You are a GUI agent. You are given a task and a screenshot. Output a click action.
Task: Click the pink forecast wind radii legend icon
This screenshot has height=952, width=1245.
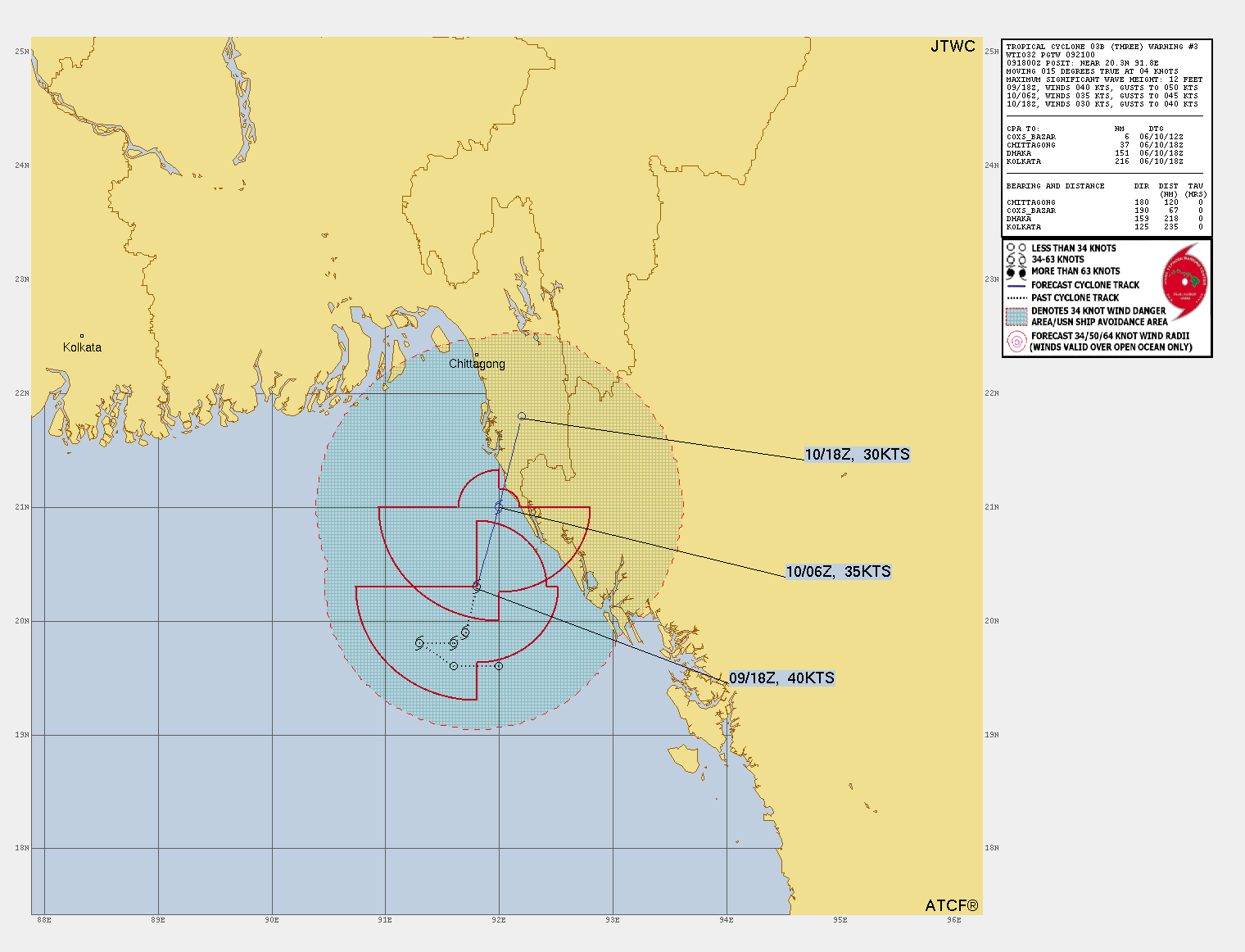click(x=1016, y=342)
